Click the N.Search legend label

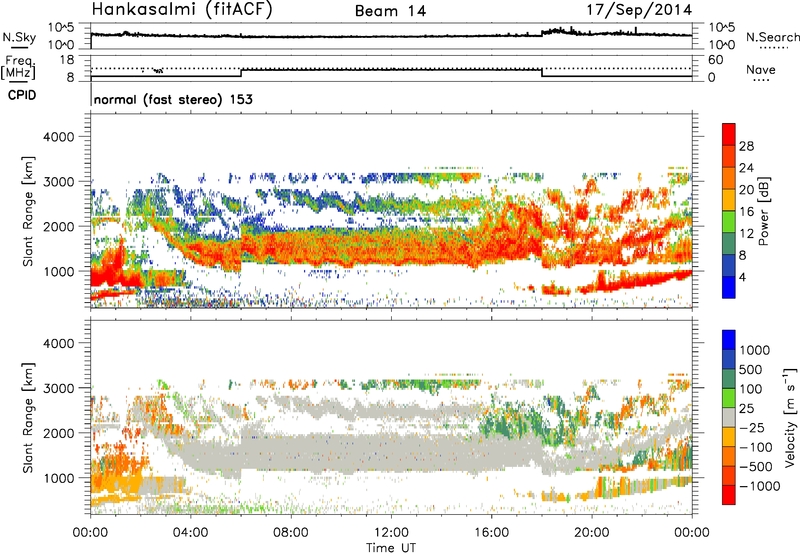pos(772,37)
